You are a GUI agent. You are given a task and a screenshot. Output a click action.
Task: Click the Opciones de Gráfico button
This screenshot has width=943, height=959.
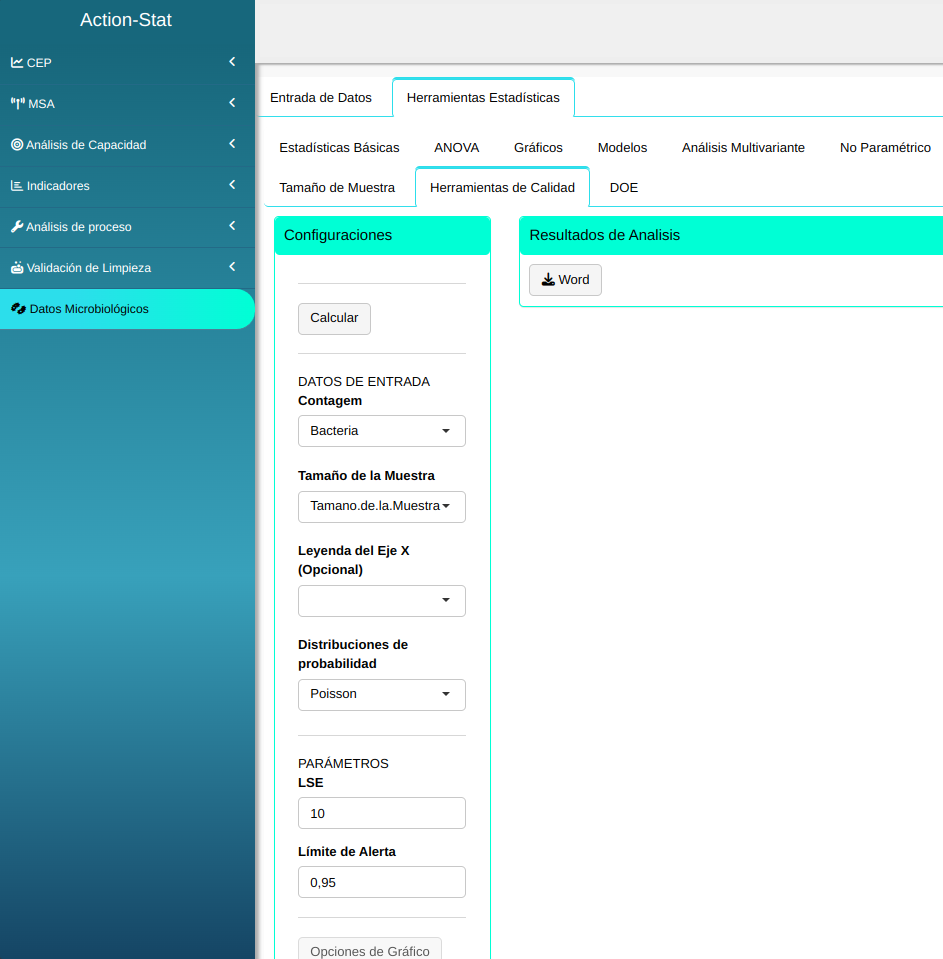pos(369,950)
